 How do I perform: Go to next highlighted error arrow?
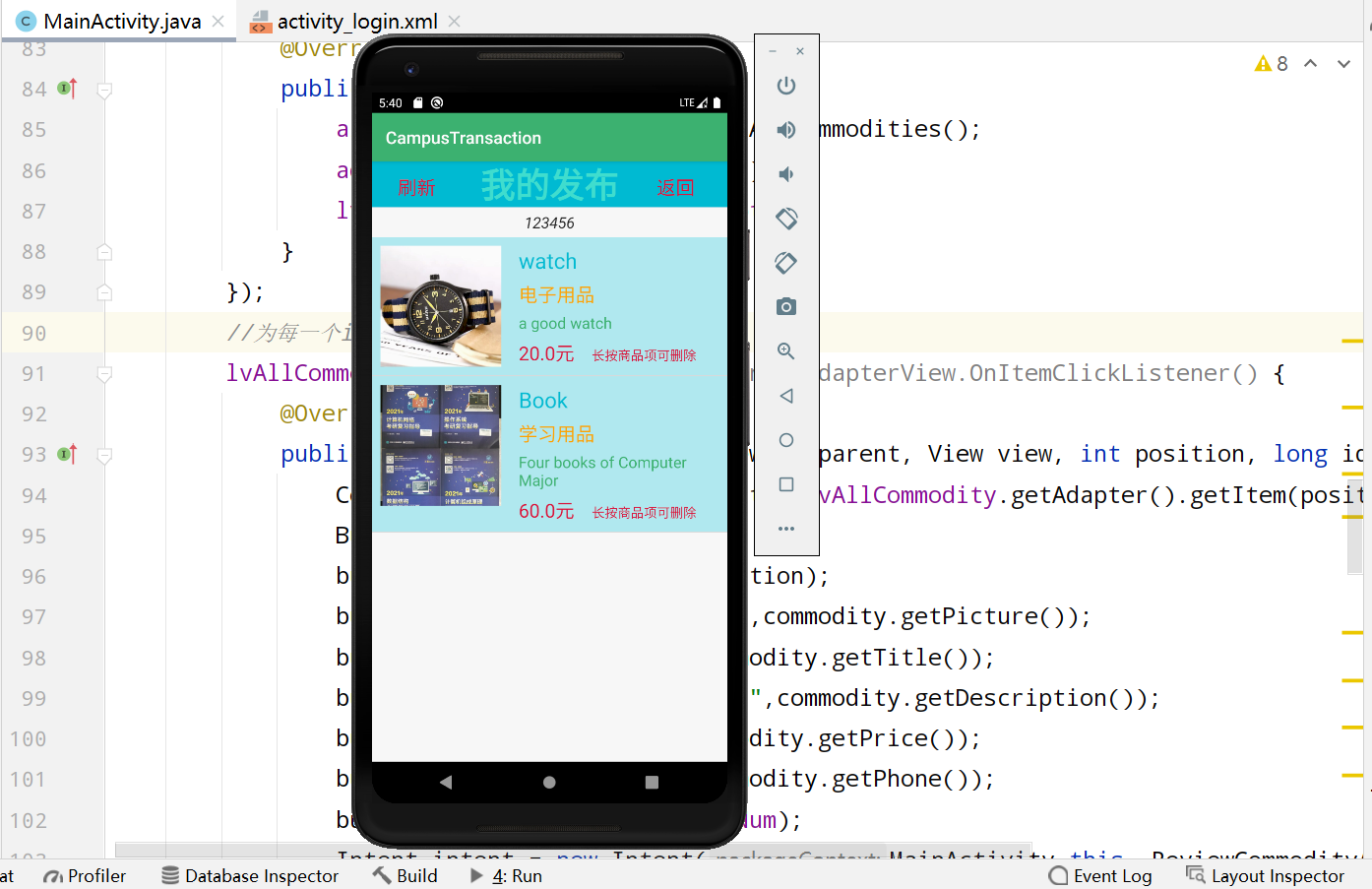pyautogui.click(x=1343, y=64)
